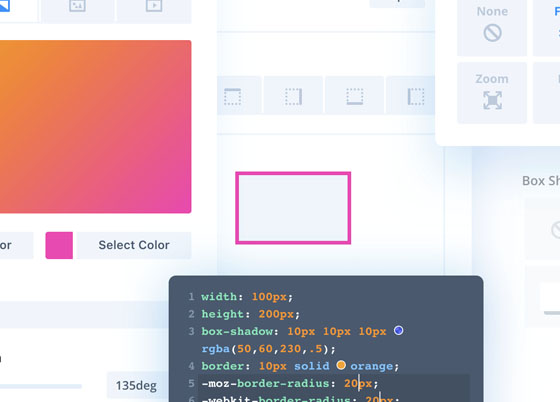Image resolution: width=560 pixels, height=402 pixels.
Task: Click the orange-to-pink gradient preview
Action: click(95, 126)
